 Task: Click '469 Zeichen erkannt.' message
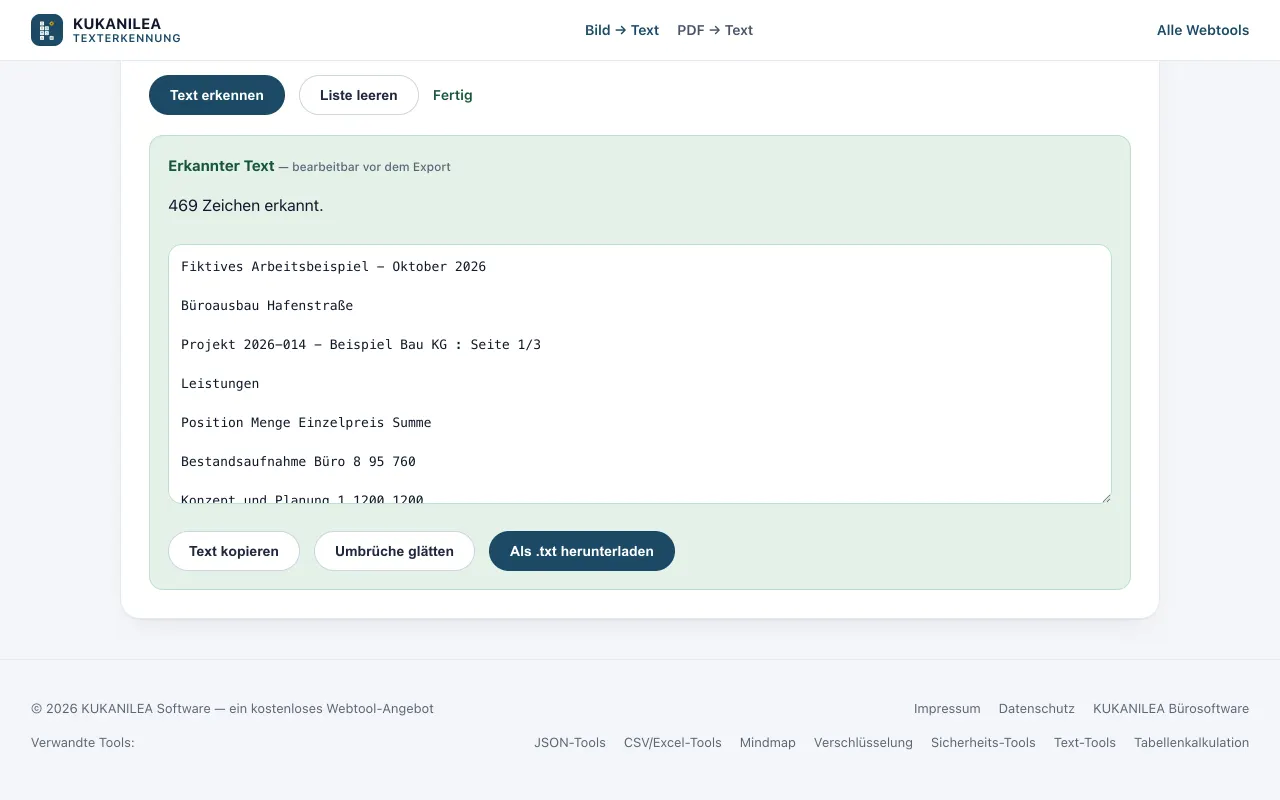246,205
